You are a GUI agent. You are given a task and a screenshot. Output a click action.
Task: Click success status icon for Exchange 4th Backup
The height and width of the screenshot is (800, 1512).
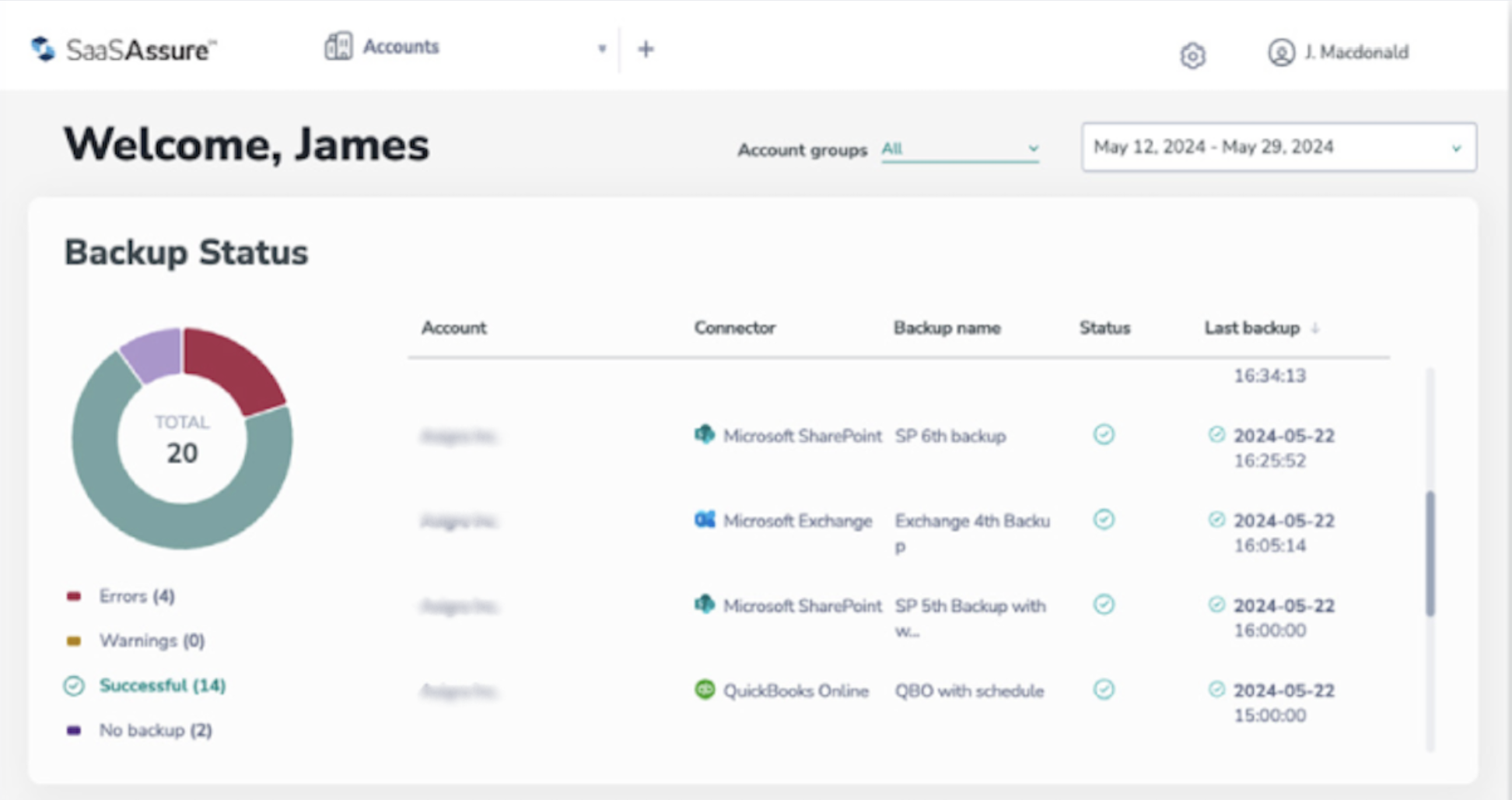[1104, 519]
